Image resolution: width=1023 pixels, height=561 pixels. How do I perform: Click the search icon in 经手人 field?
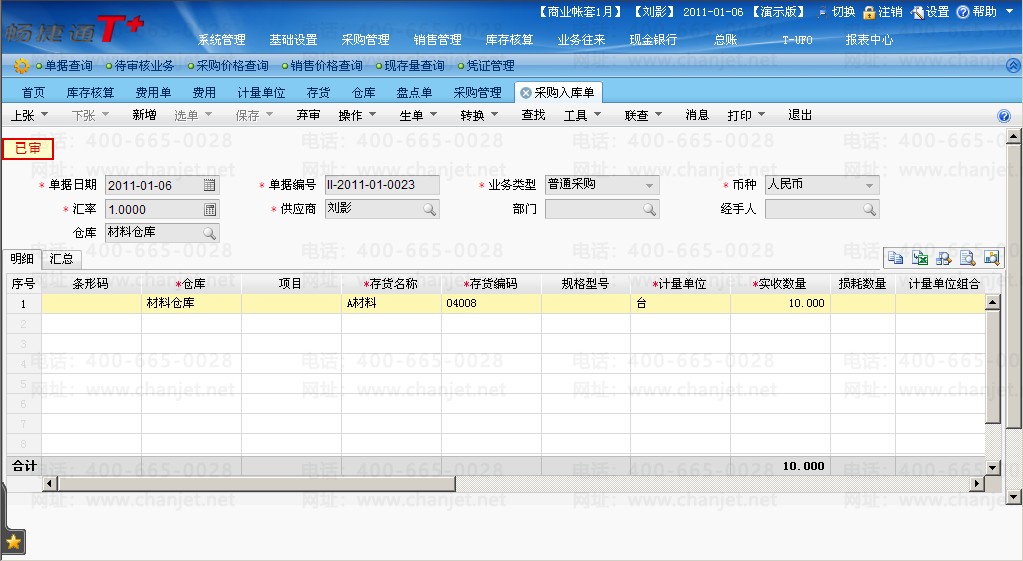pos(869,209)
